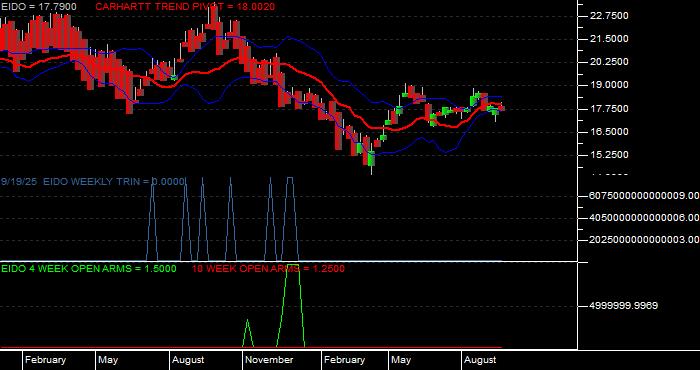Click the lowest green candlestick at chart bottom

[371, 159]
